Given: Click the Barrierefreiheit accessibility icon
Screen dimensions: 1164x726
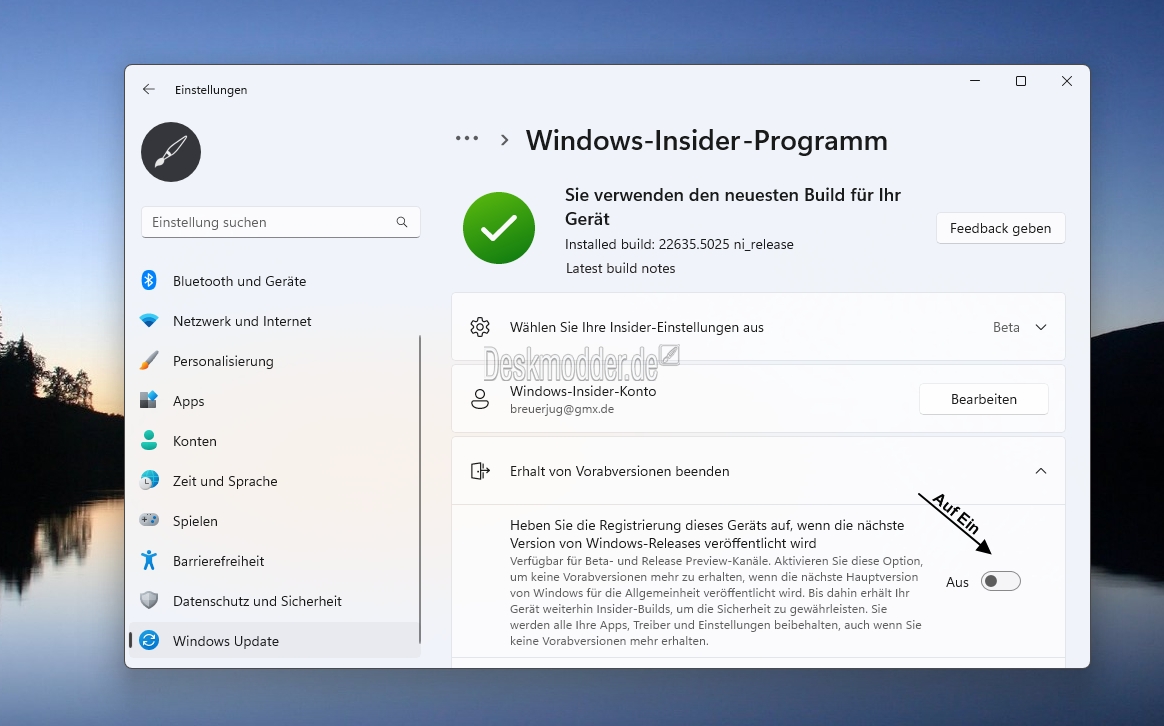Looking at the screenshot, I should click(149, 560).
